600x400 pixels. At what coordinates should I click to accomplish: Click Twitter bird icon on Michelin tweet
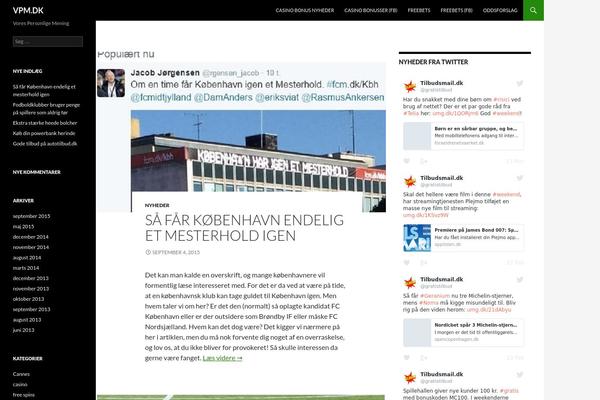519,279
